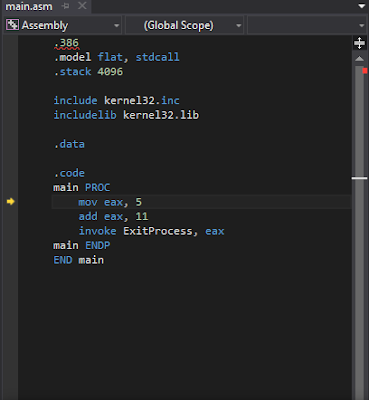This screenshot has height=400, width=369.
Task: Pin the main.asm tab
Action: point(66,6)
